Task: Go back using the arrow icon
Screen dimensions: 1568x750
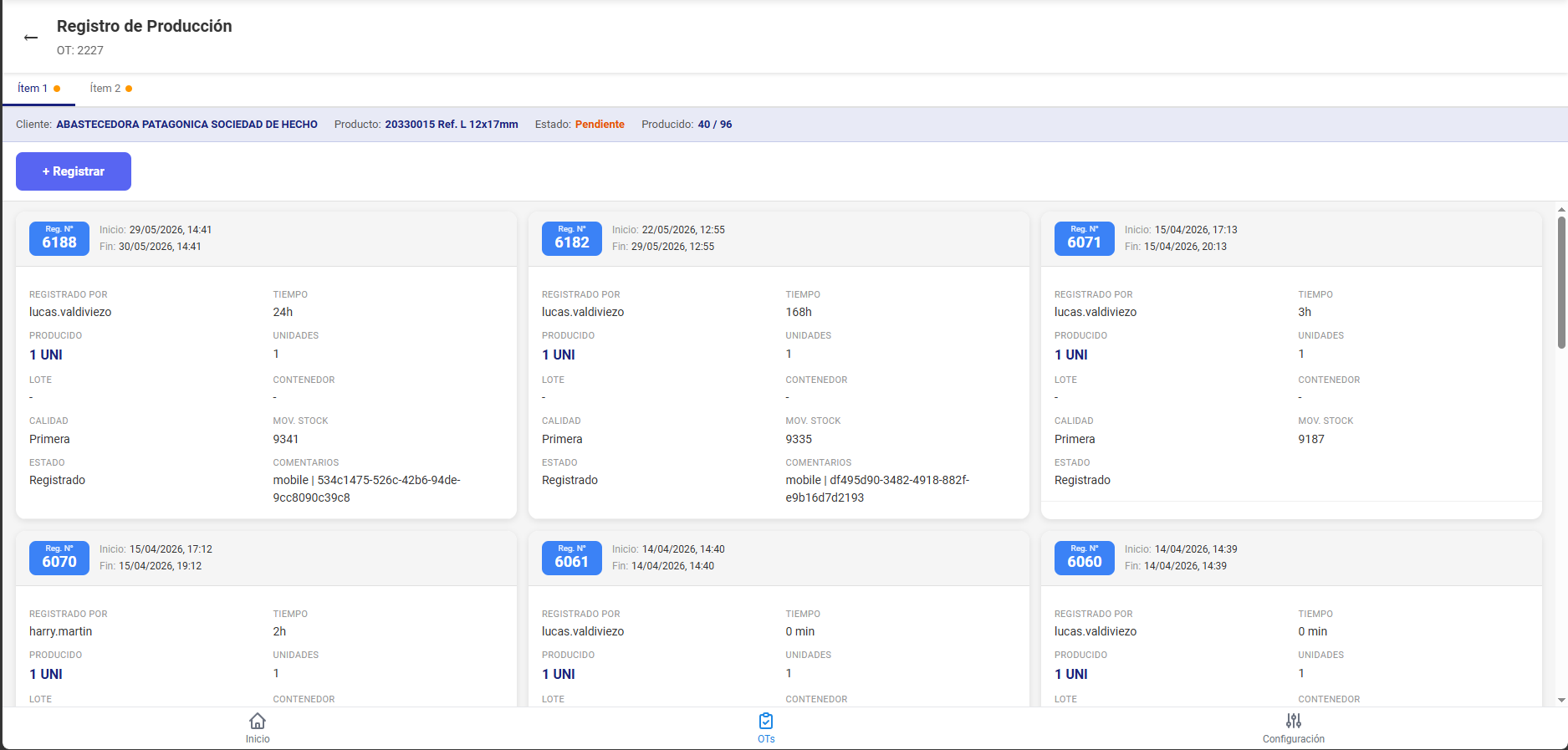Action: click(31, 38)
